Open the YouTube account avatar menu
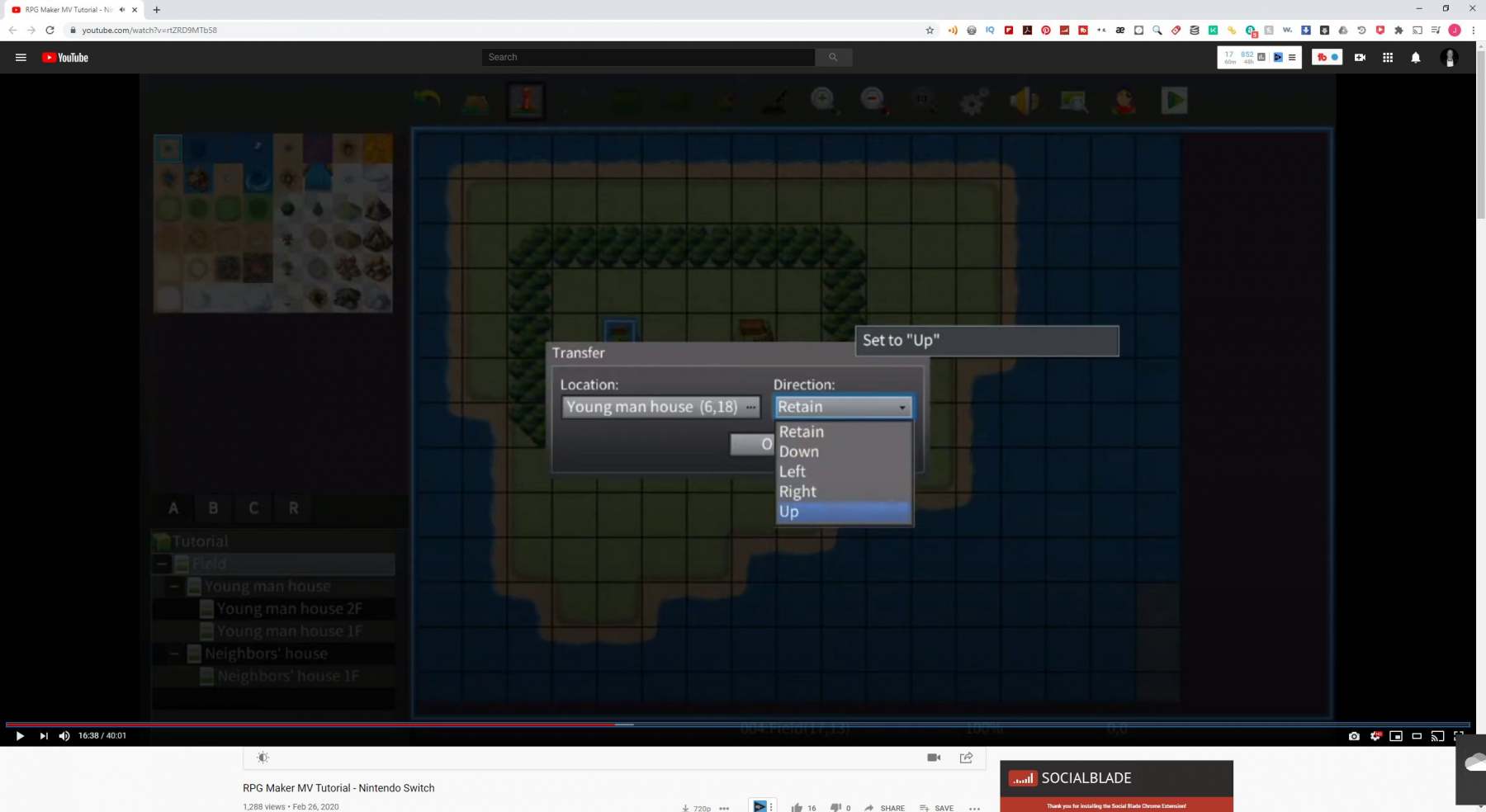Viewport: 1486px width, 812px height. pyautogui.click(x=1449, y=58)
